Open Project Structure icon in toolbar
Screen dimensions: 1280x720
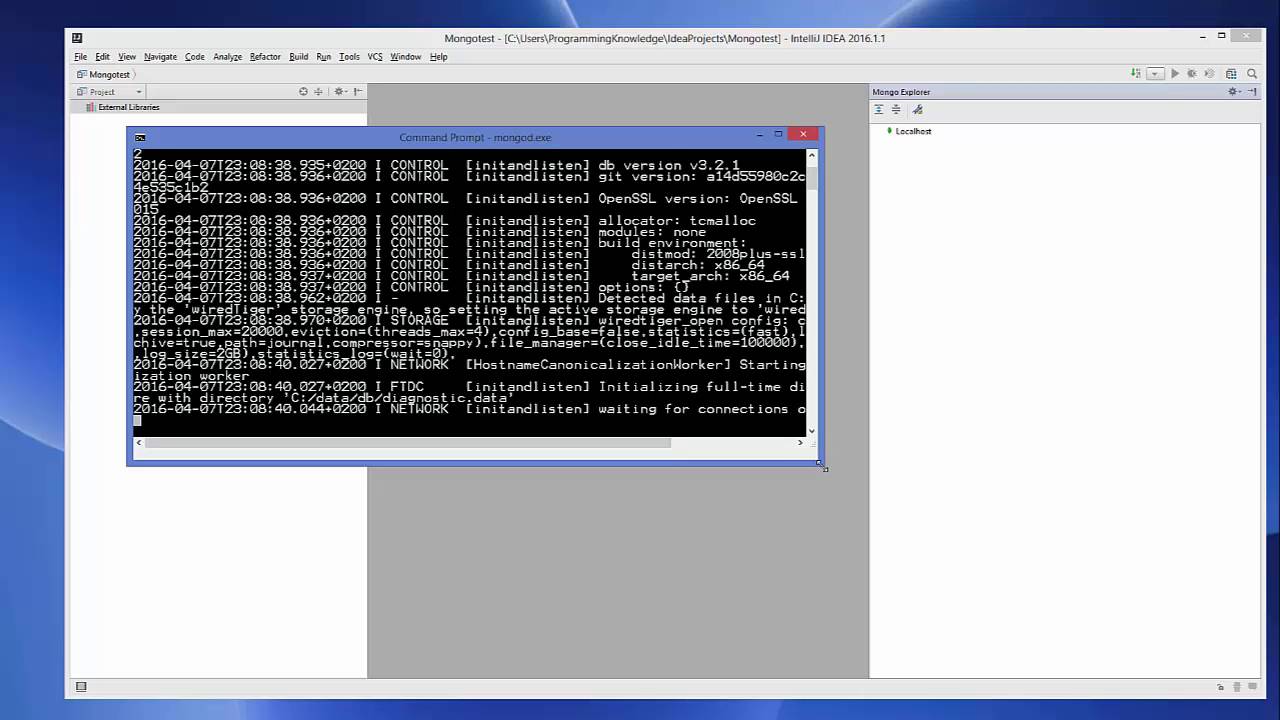tap(1231, 74)
